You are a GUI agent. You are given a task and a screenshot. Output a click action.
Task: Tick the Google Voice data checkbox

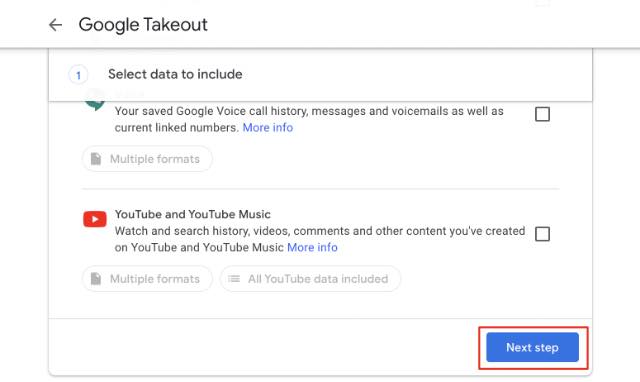click(x=542, y=114)
